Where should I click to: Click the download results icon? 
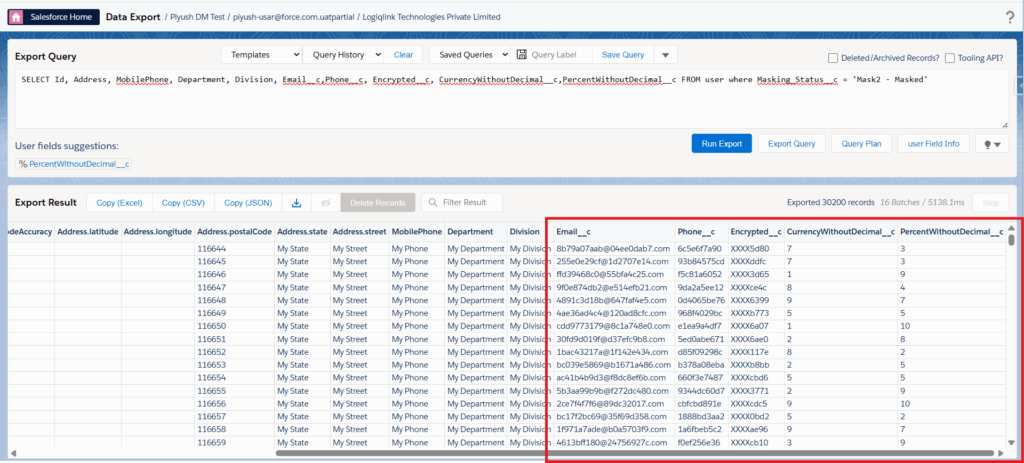click(296, 203)
